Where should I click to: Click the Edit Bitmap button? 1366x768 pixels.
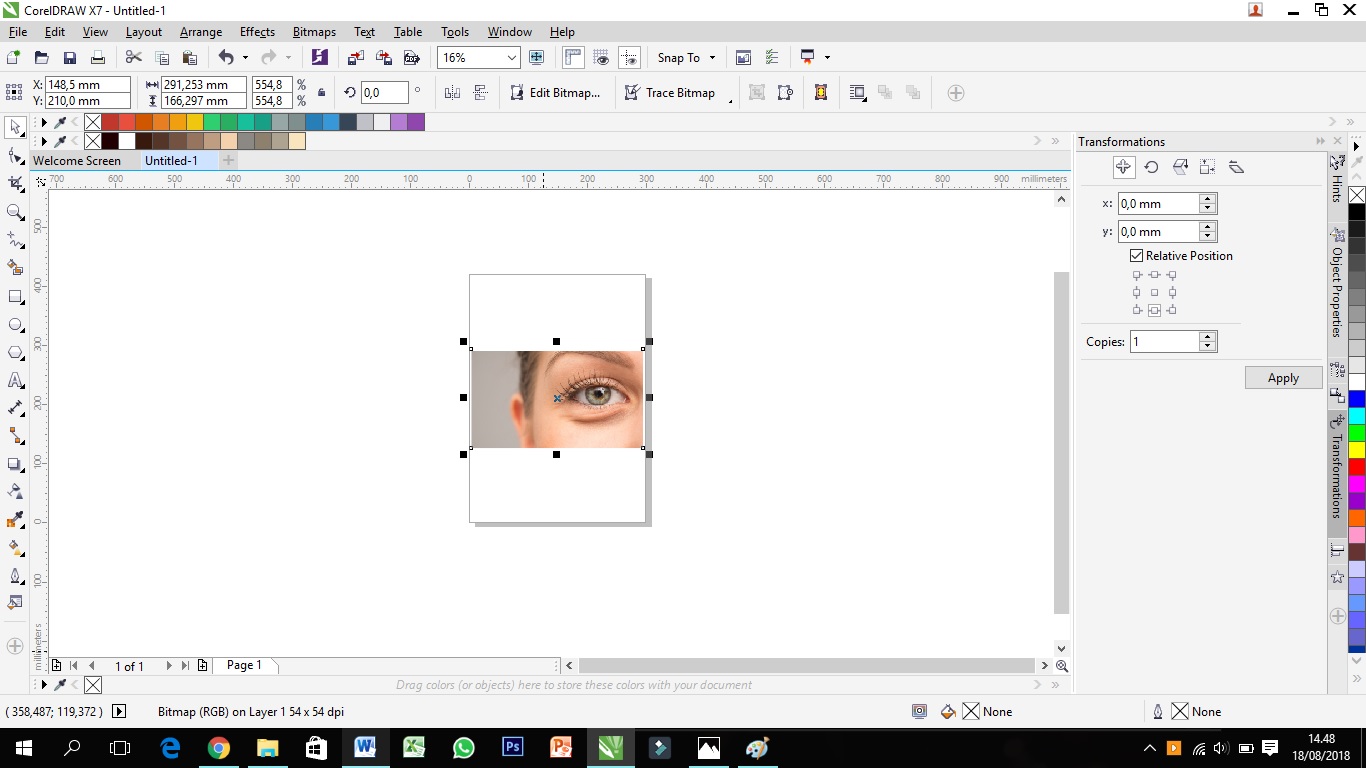(x=556, y=92)
